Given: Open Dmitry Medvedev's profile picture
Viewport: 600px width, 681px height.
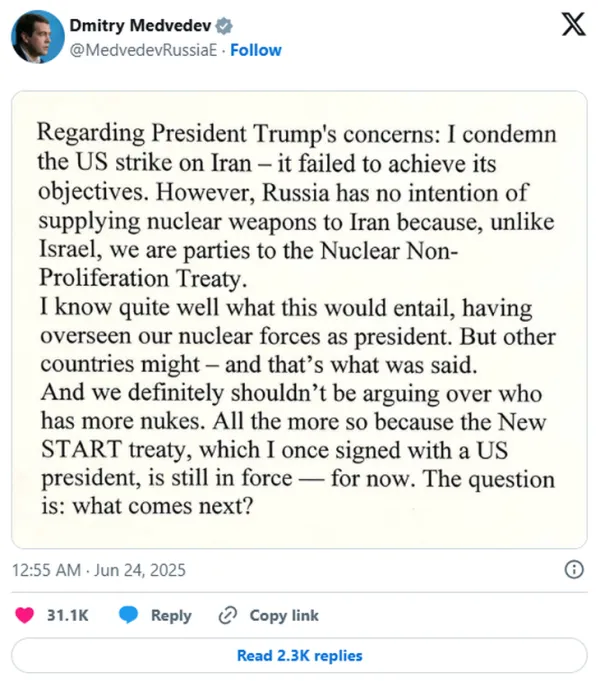Looking at the screenshot, I should [38, 37].
